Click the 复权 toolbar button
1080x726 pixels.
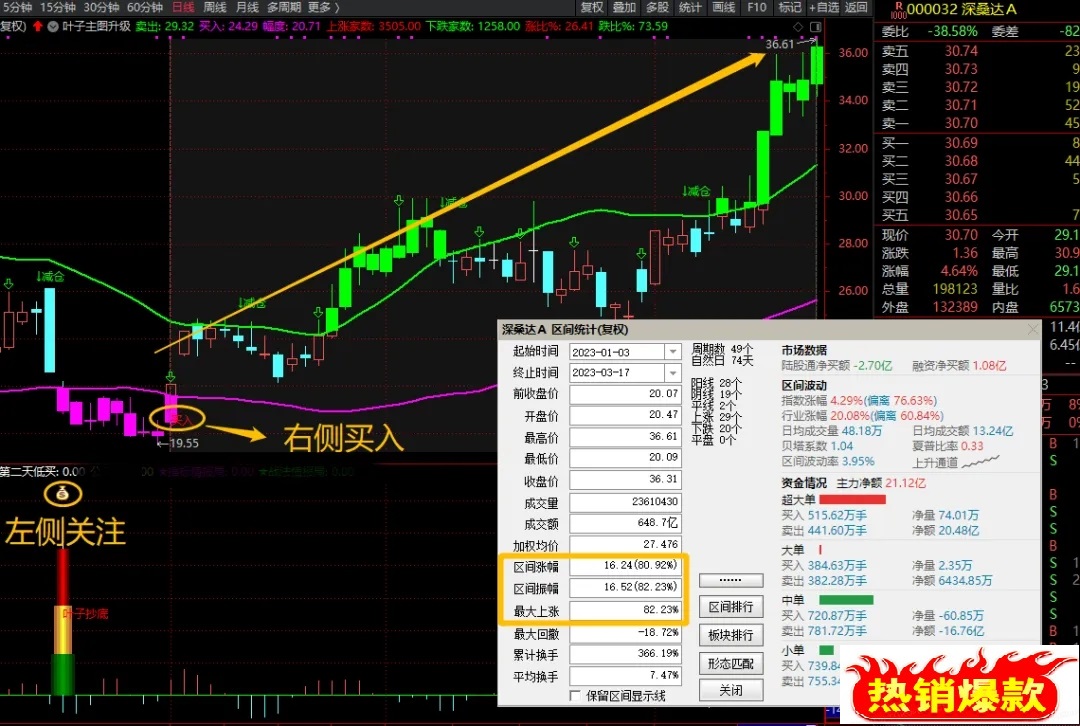pyautogui.click(x=592, y=8)
